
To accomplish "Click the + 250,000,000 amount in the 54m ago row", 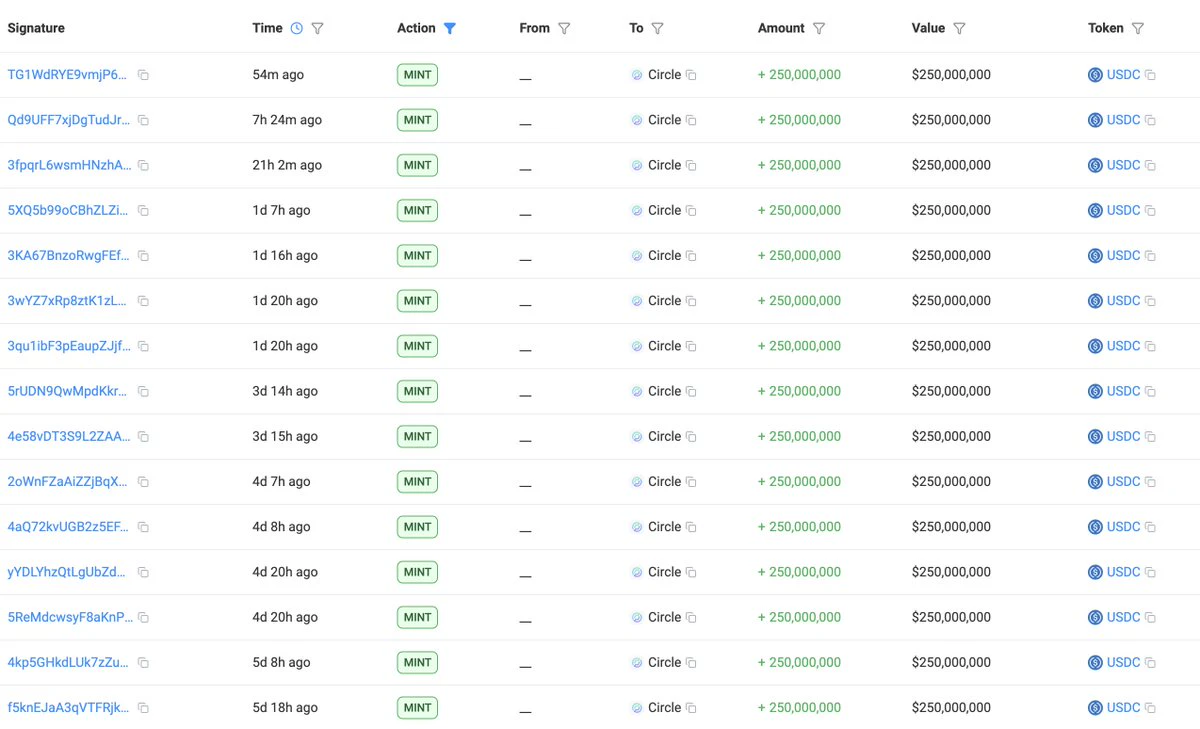I will (799, 75).
